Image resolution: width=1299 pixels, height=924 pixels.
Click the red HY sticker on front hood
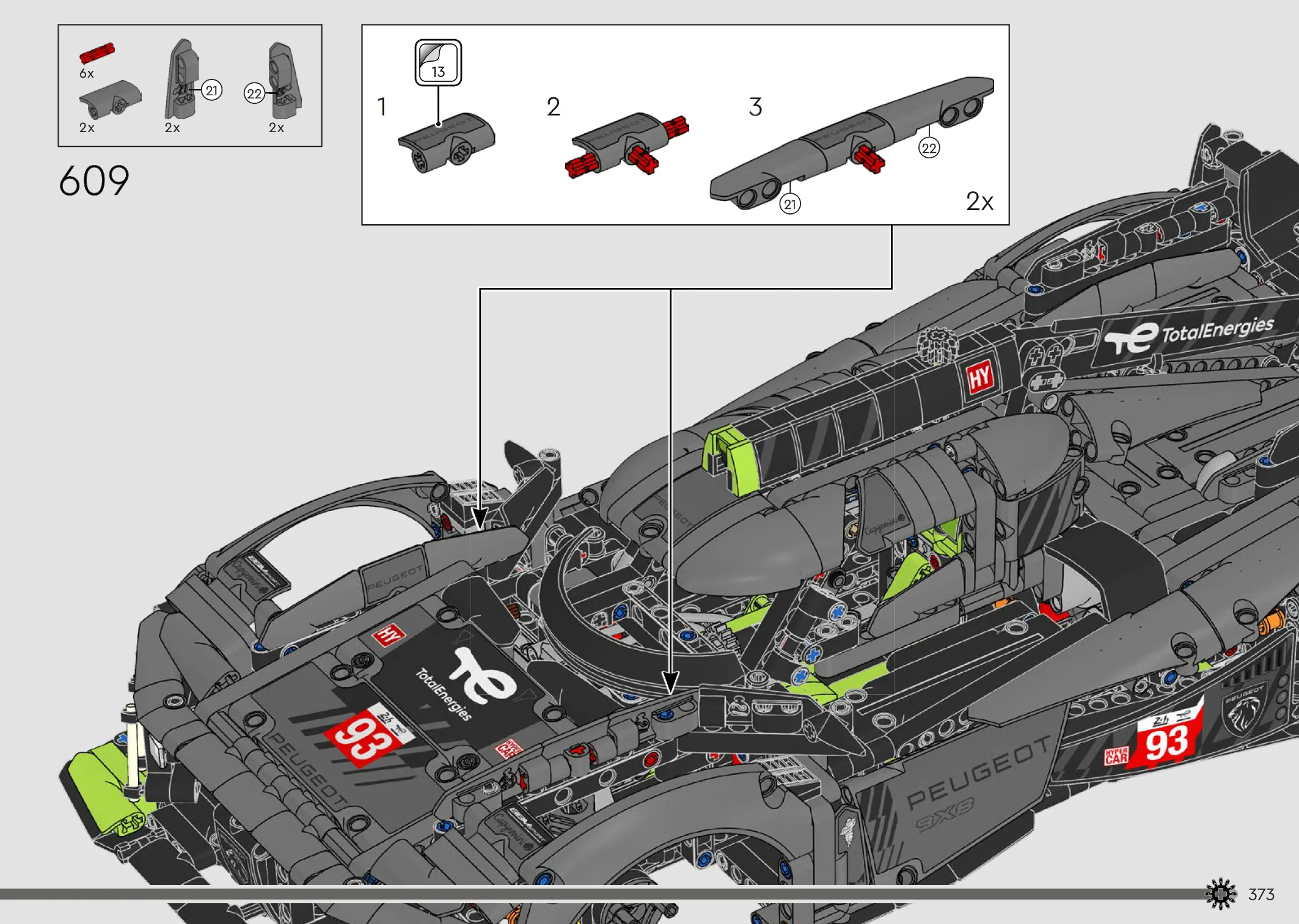coord(390,635)
